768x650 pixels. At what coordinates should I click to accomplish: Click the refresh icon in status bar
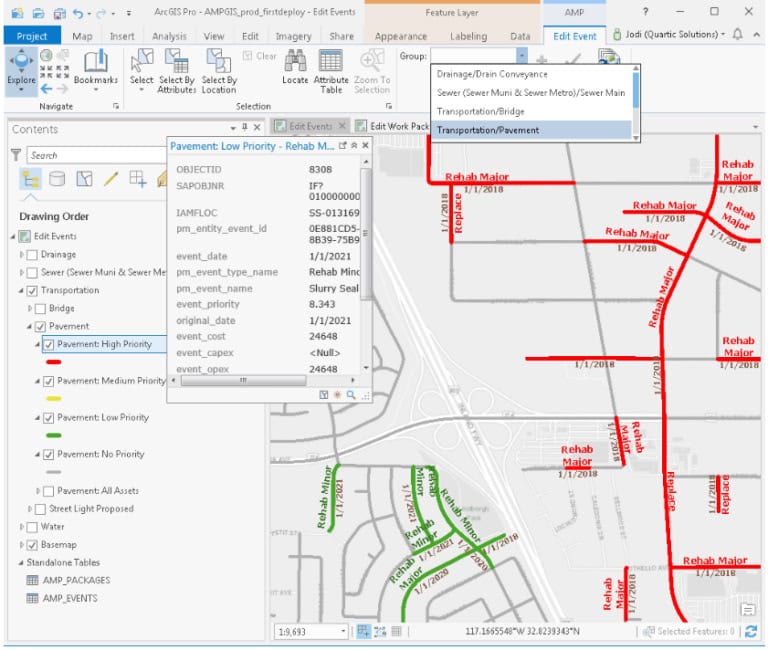click(x=751, y=631)
